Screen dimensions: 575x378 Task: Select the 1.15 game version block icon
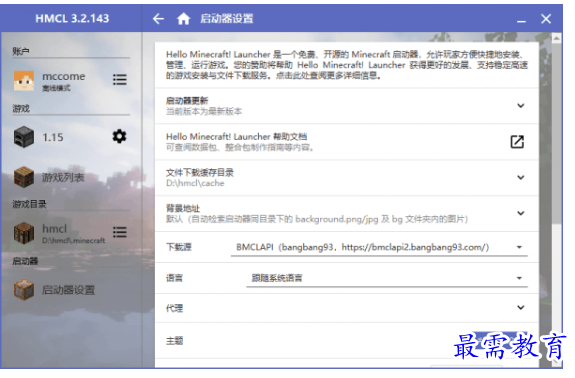[x=24, y=137]
